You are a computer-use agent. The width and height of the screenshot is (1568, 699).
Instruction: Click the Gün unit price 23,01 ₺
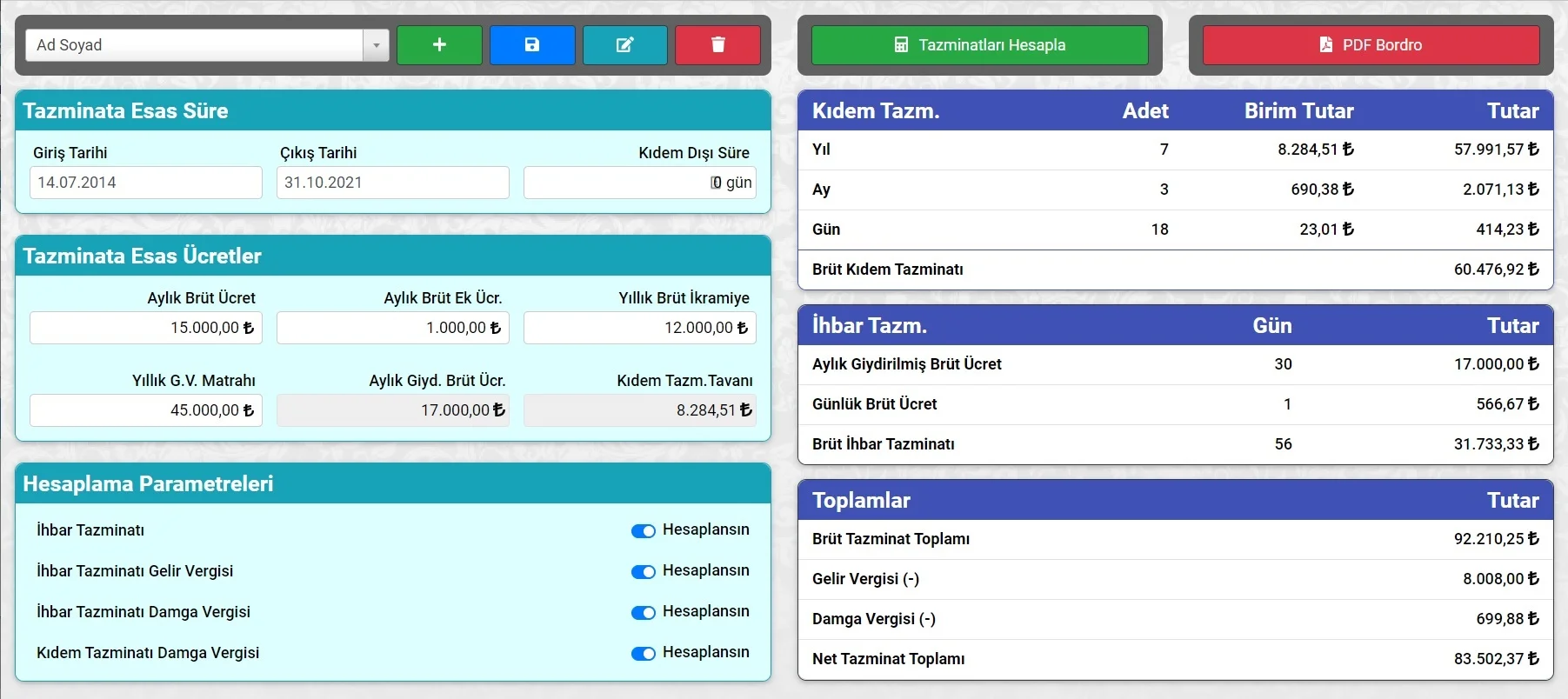tap(1327, 230)
